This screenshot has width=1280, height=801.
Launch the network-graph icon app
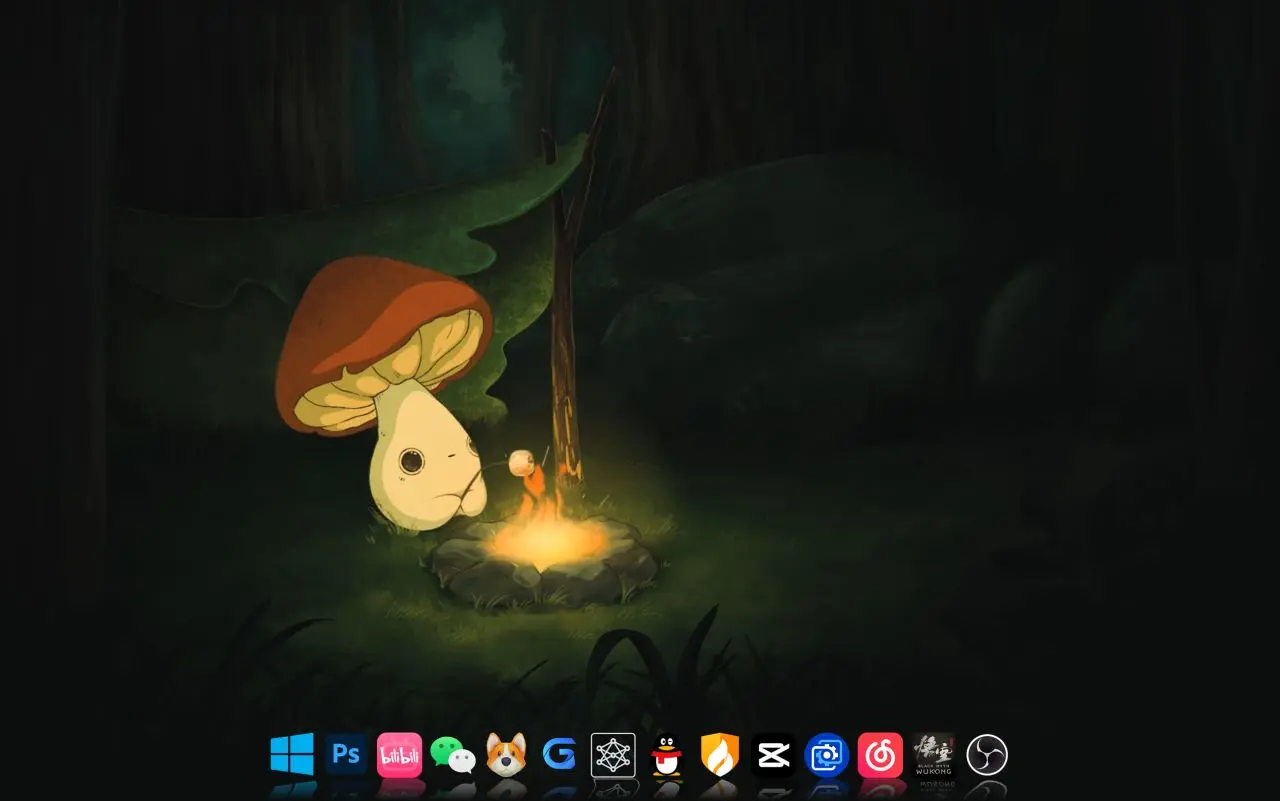tap(613, 755)
